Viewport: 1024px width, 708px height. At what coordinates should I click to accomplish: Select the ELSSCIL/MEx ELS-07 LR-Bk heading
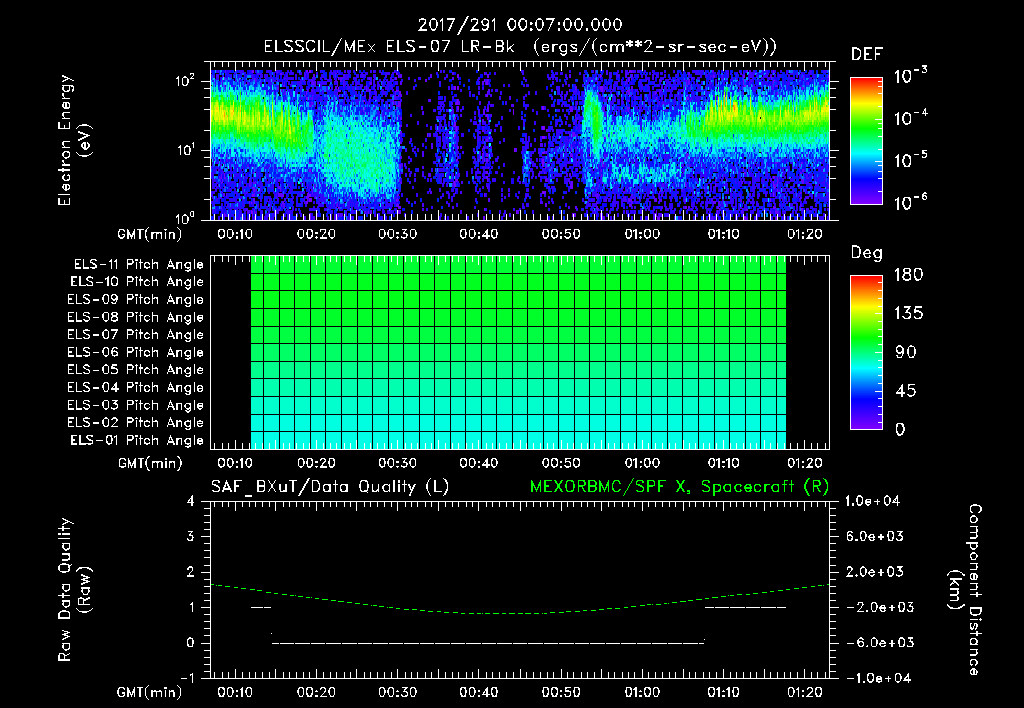click(x=389, y=47)
